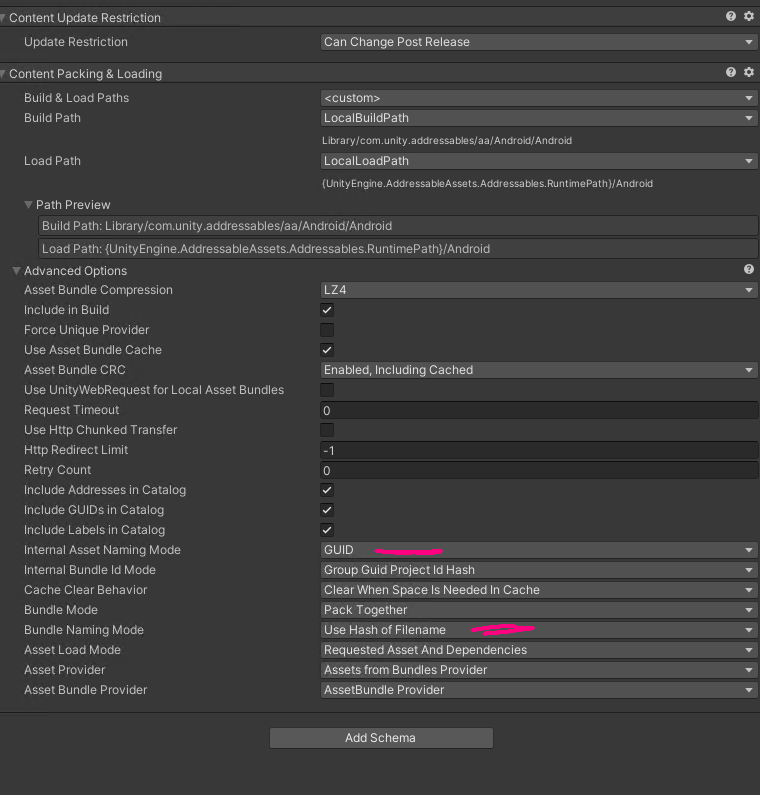Click the Http Redirect Limit field
This screenshot has height=795, width=760.
[x=538, y=450]
